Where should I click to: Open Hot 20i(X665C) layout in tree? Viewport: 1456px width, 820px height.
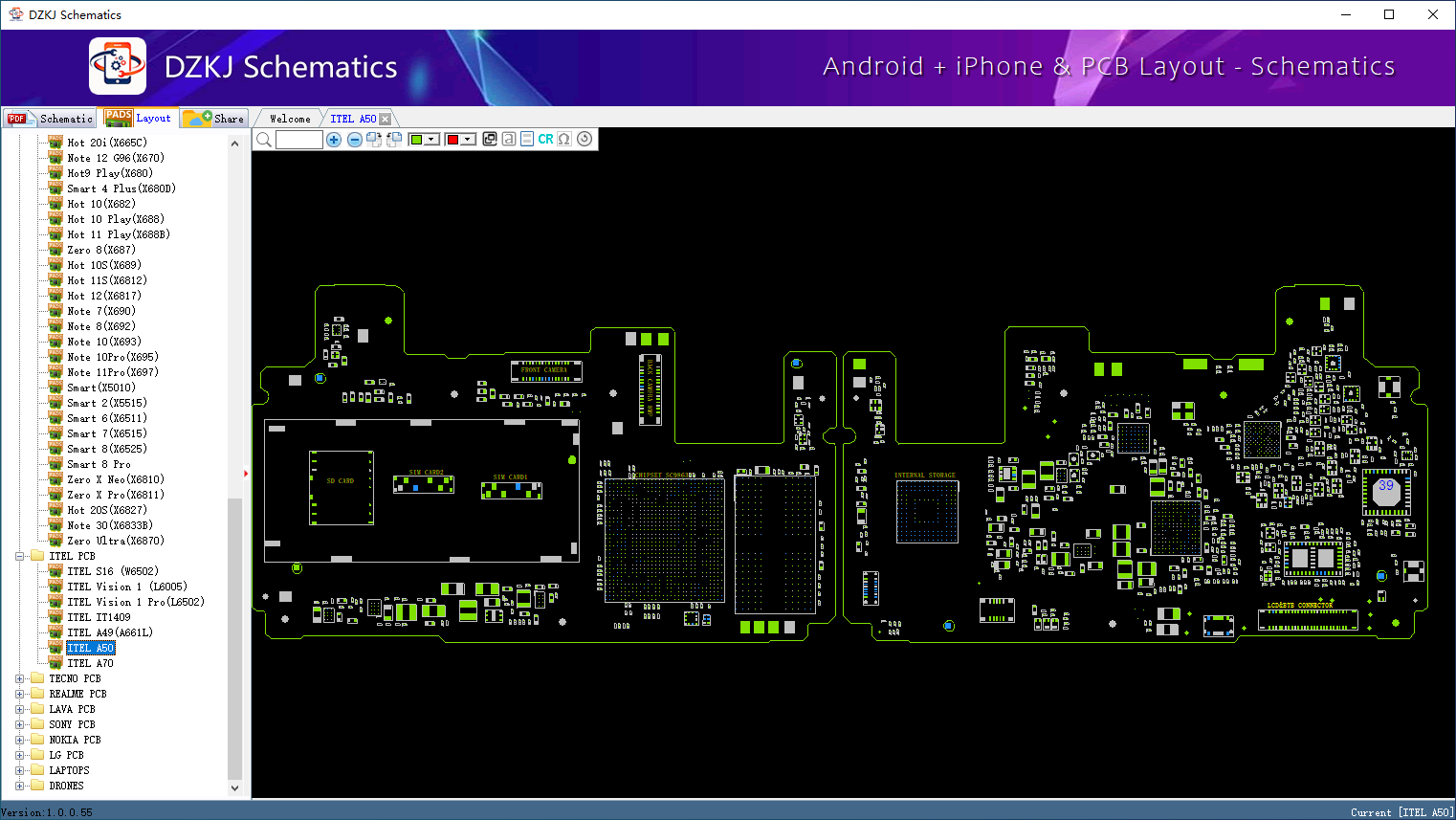(x=107, y=143)
